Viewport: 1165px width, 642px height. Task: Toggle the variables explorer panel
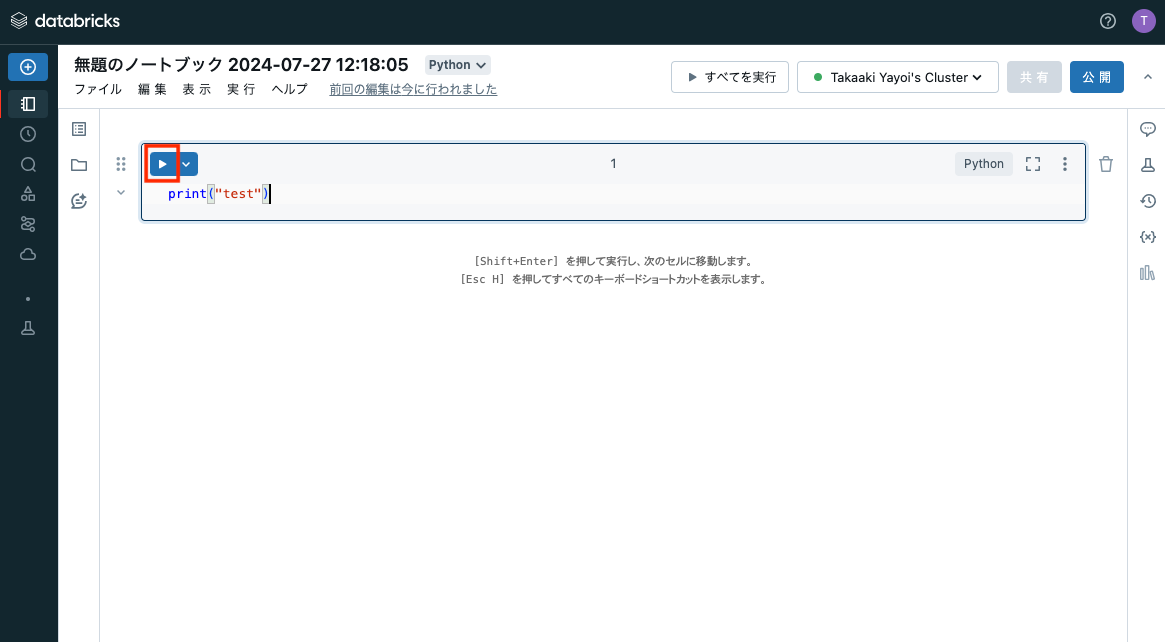coord(1147,237)
